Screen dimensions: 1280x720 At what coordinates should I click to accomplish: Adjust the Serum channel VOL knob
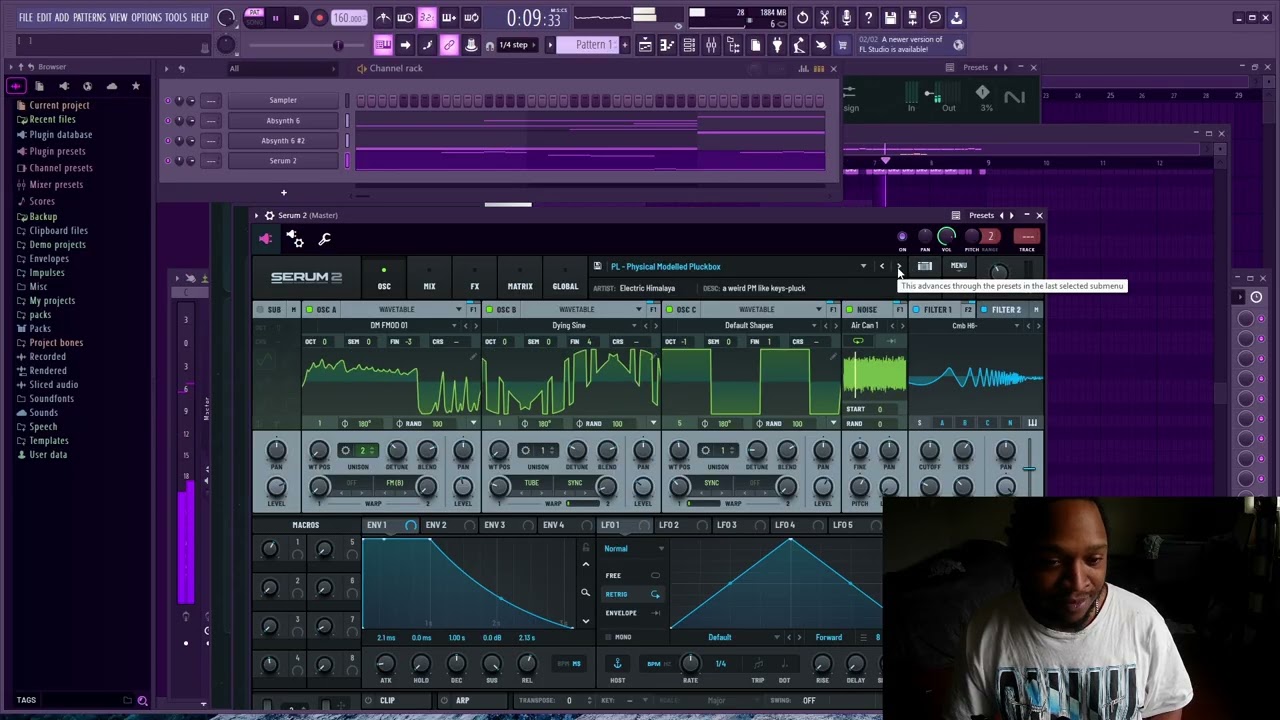[946, 237]
